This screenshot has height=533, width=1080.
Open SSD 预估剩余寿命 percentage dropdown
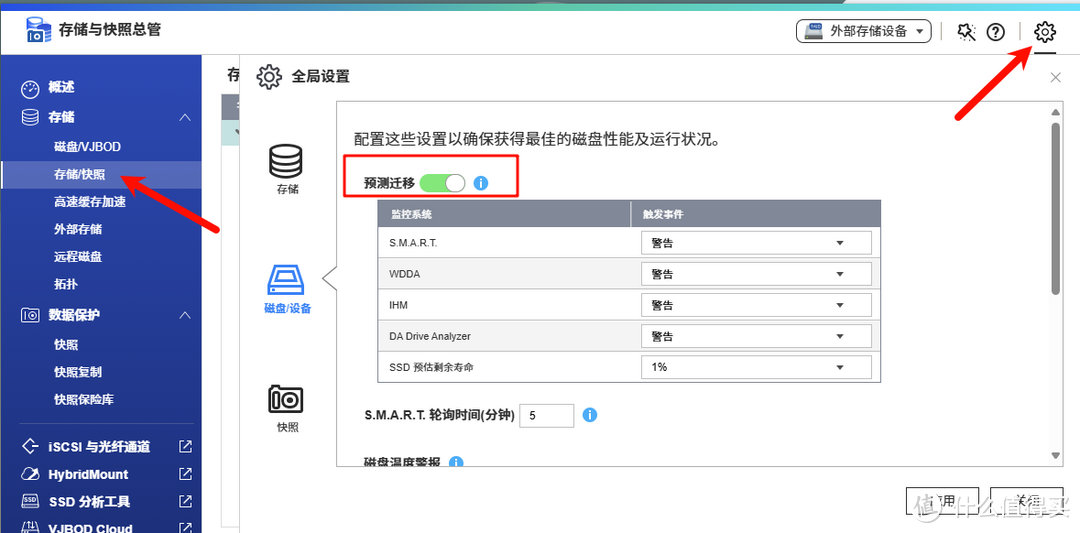pyautogui.click(x=755, y=367)
